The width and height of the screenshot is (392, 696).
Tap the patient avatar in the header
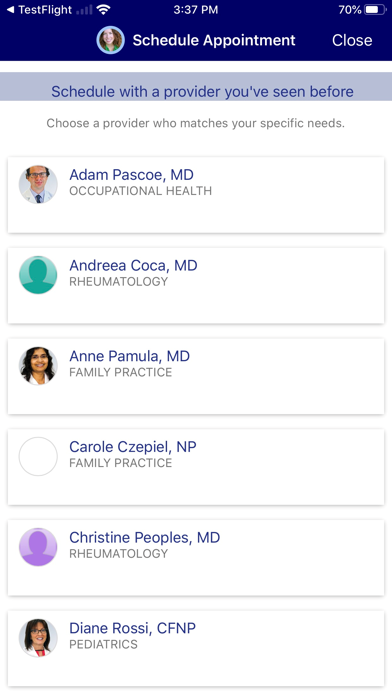coord(111,40)
